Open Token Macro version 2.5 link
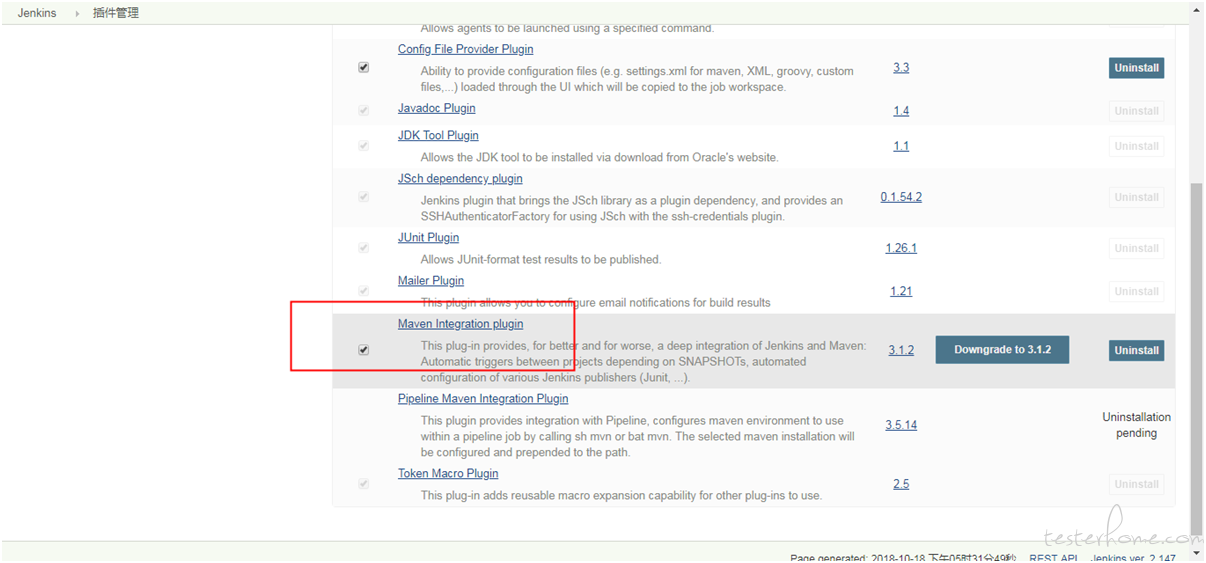The image size is (1206, 563). 901,484
